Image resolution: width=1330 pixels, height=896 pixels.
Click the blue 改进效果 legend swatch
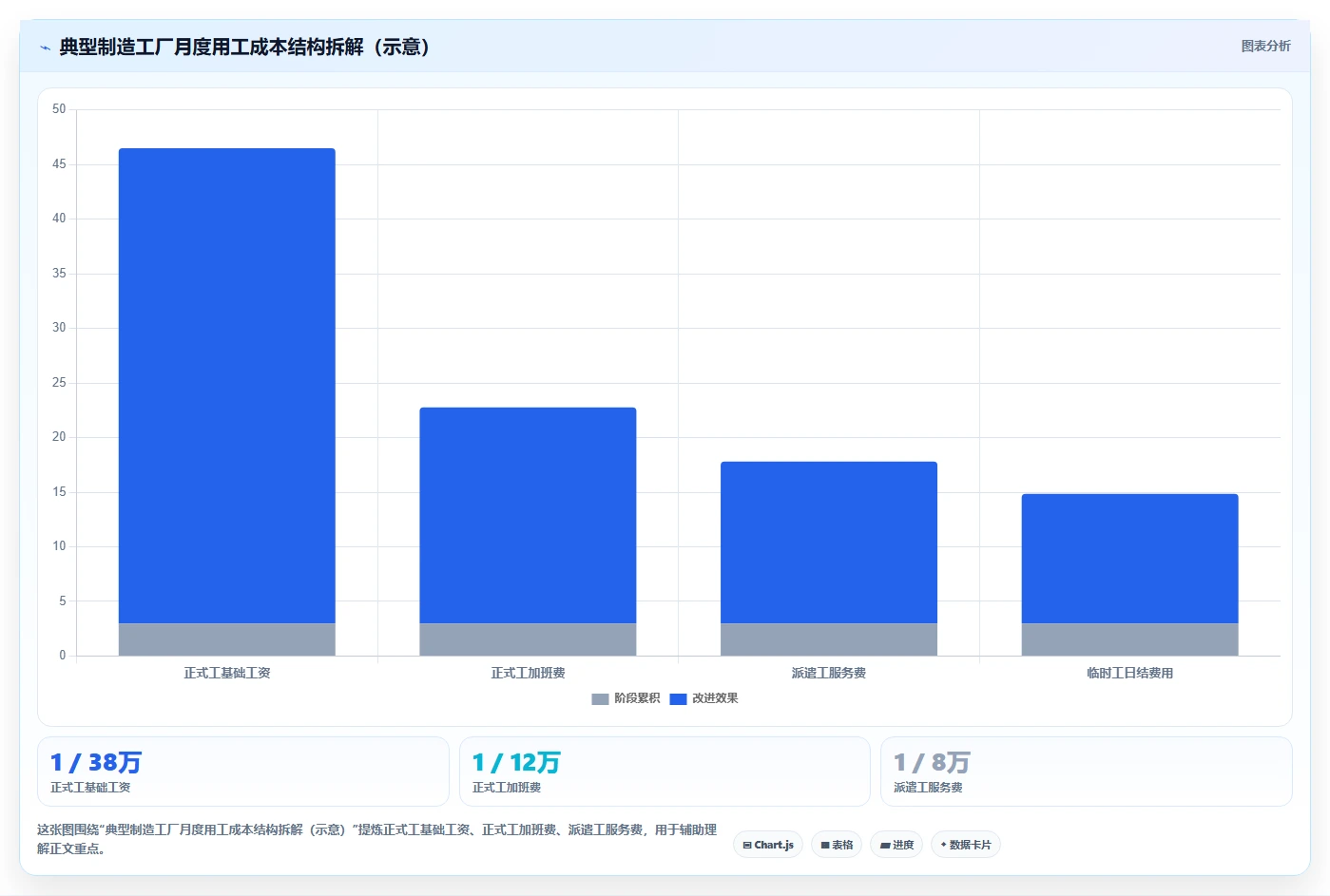pos(678,699)
